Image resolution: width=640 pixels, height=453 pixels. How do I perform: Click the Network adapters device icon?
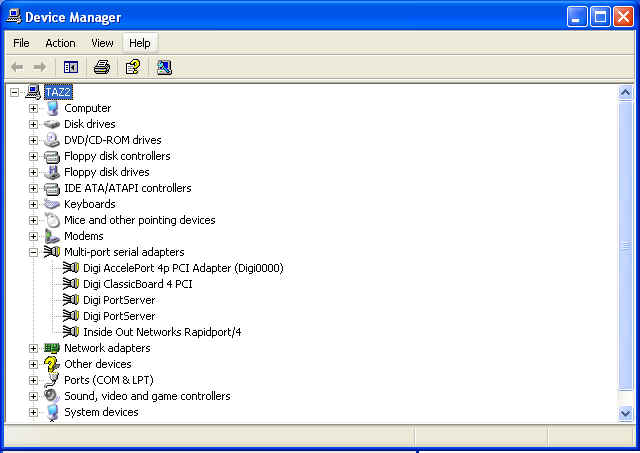click(52, 348)
